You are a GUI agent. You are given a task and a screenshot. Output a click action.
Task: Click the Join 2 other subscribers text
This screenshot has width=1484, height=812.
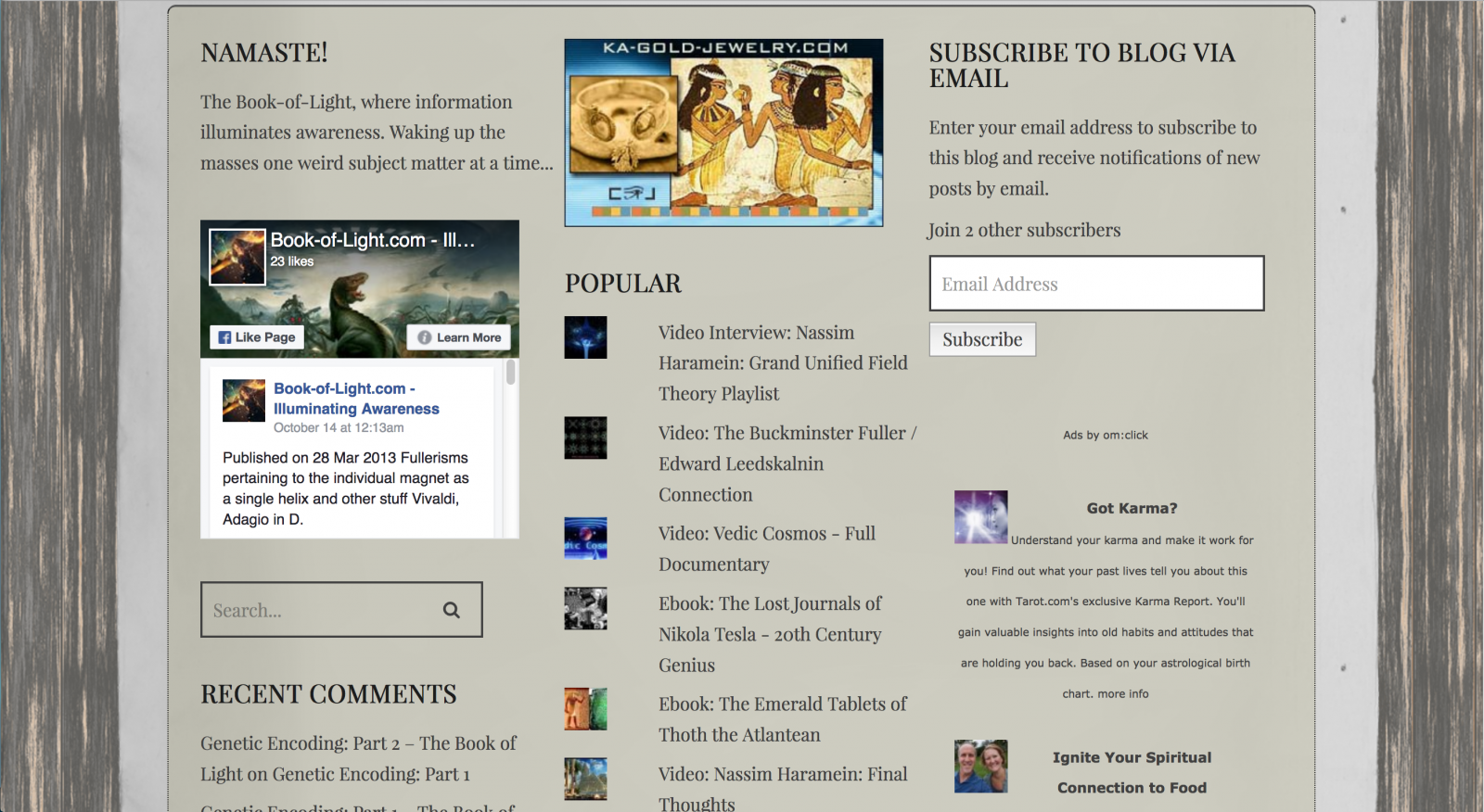pyautogui.click(x=1025, y=230)
